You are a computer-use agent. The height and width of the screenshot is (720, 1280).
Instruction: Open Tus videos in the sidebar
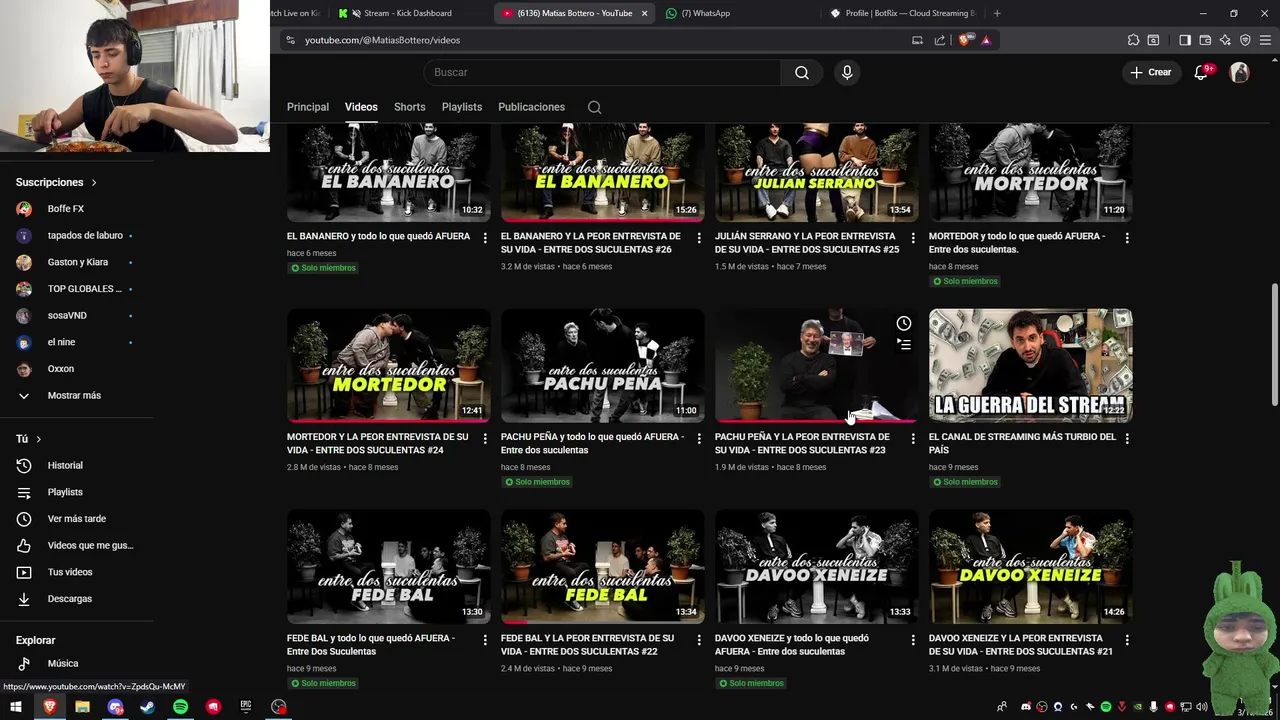point(70,572)
